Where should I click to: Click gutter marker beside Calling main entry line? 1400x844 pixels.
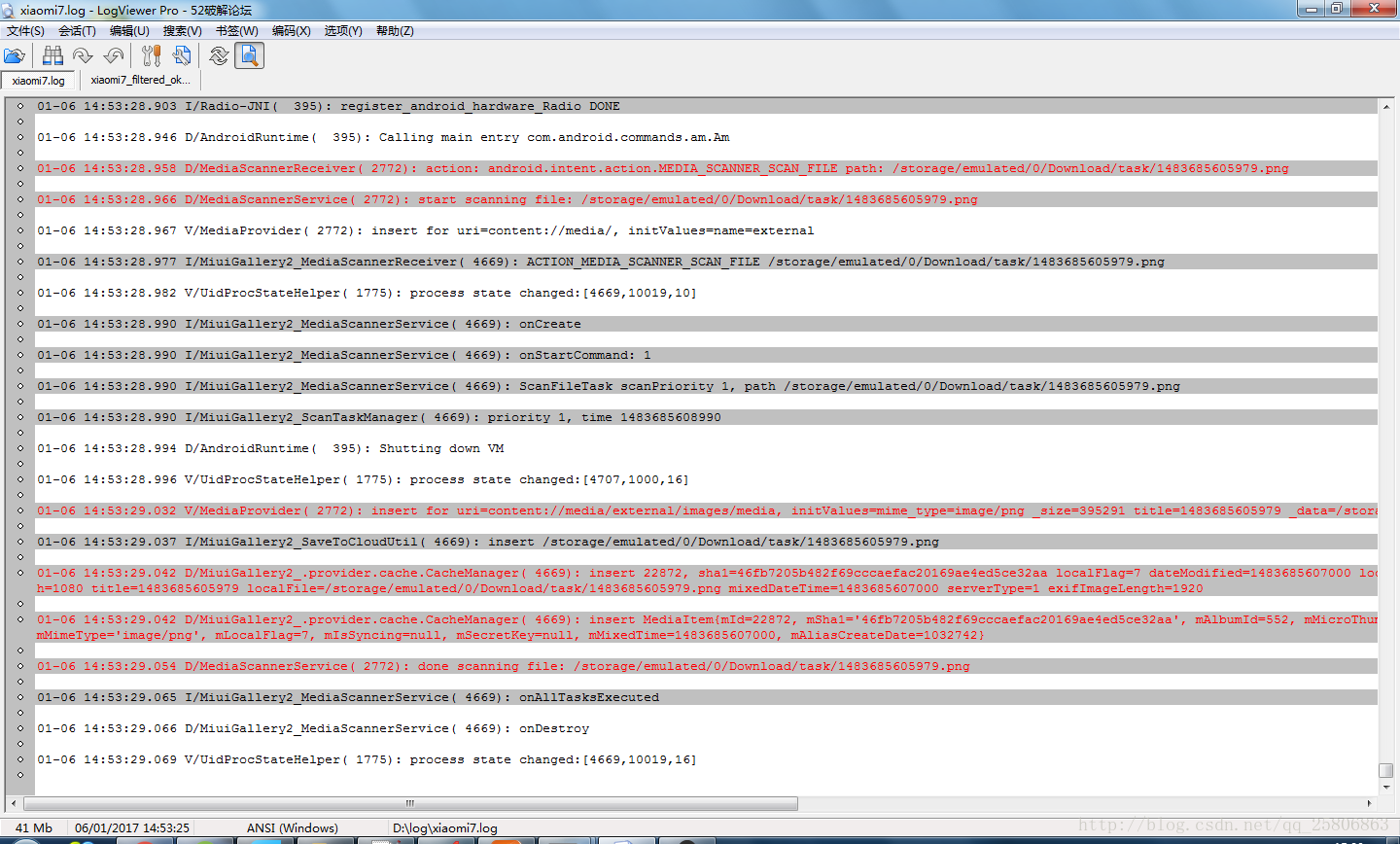pyautogui.click(x=19, y=137)
